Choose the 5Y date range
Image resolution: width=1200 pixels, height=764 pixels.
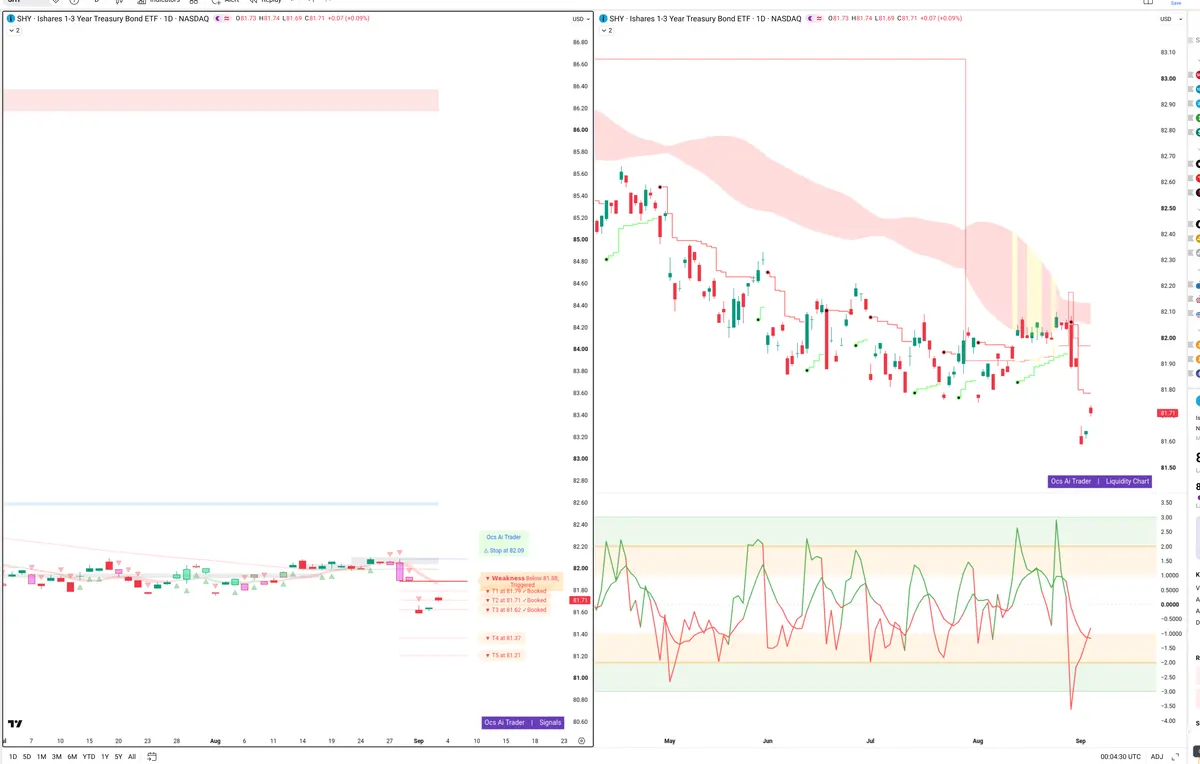(x=119, y=757)
